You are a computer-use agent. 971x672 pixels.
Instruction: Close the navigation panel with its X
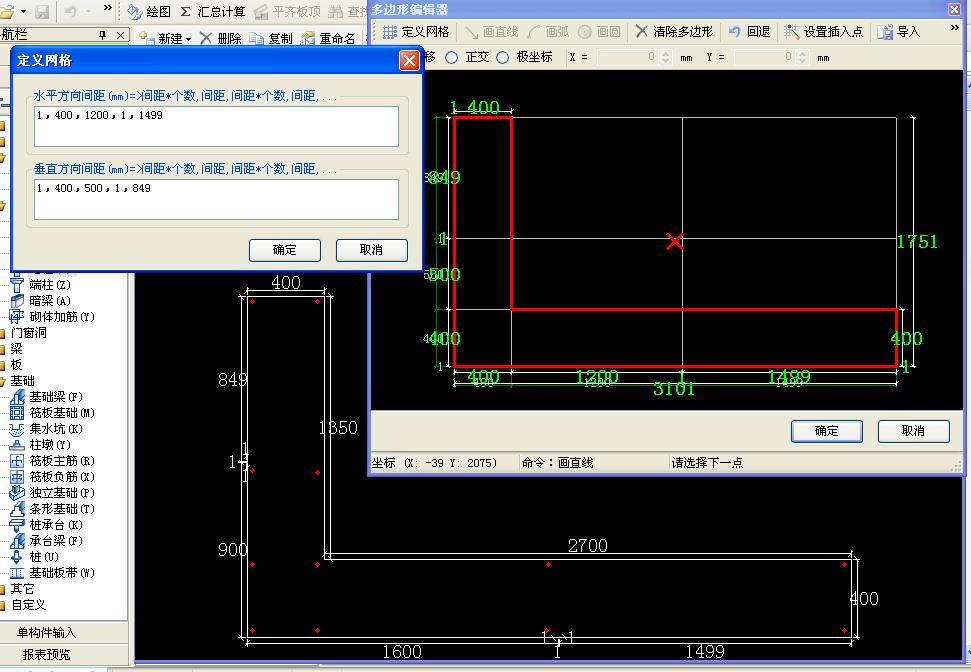click(121, 35)
